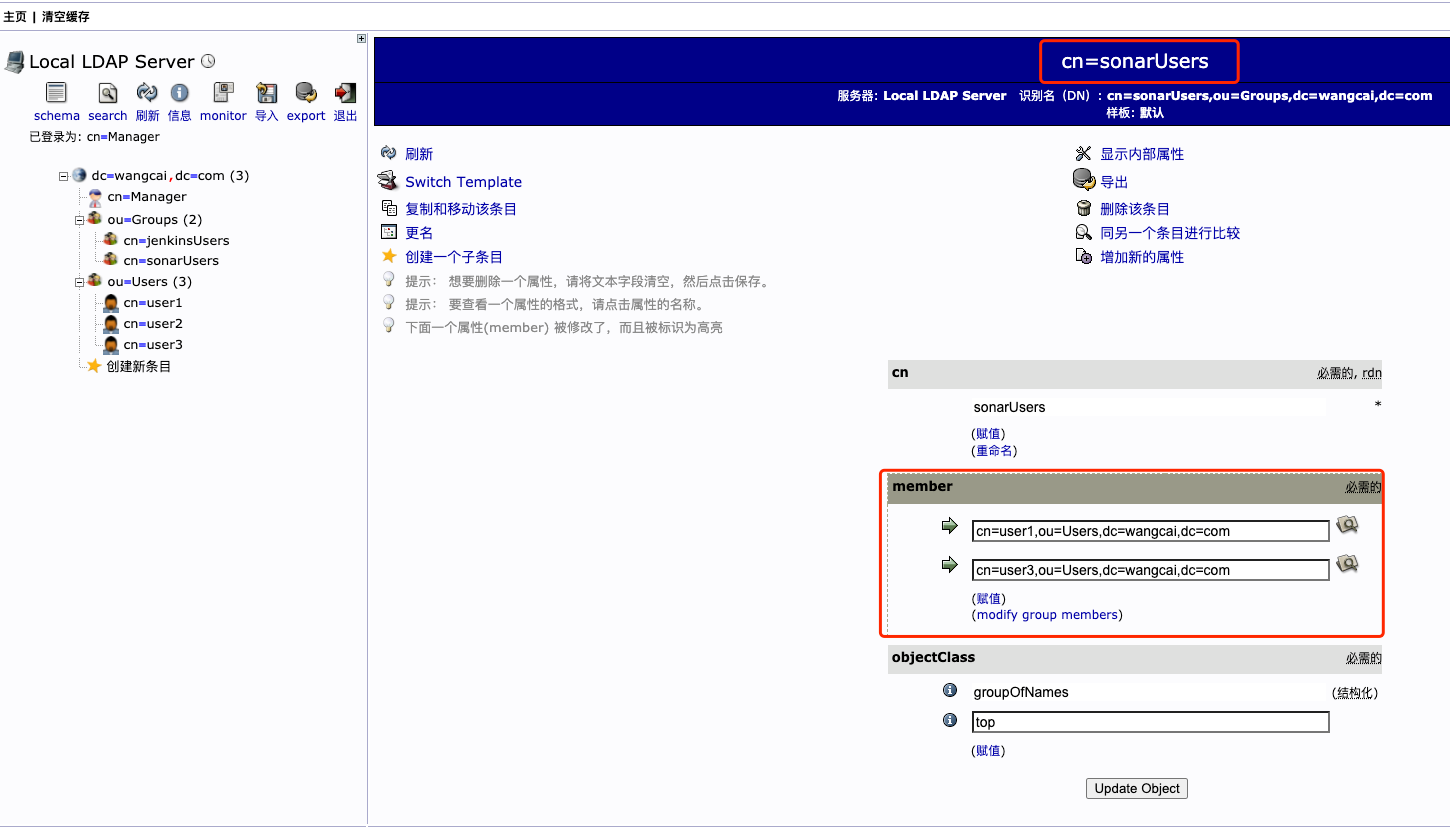Open the modify group members link
1450x829 pixels.
click(1046, 614)
